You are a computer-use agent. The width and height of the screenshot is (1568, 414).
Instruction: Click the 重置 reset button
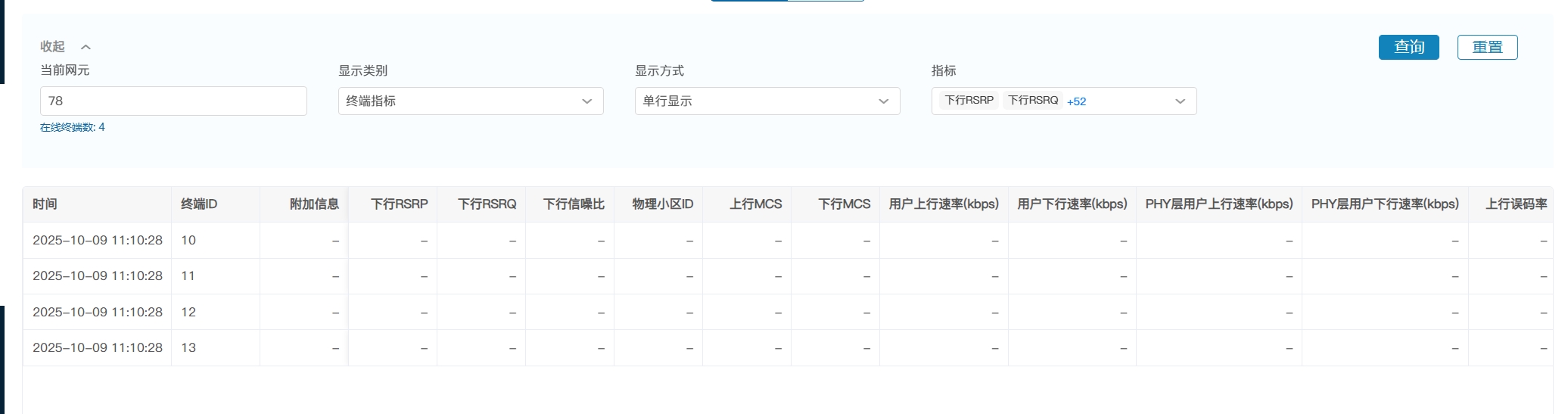click(x=1487, y=47)
